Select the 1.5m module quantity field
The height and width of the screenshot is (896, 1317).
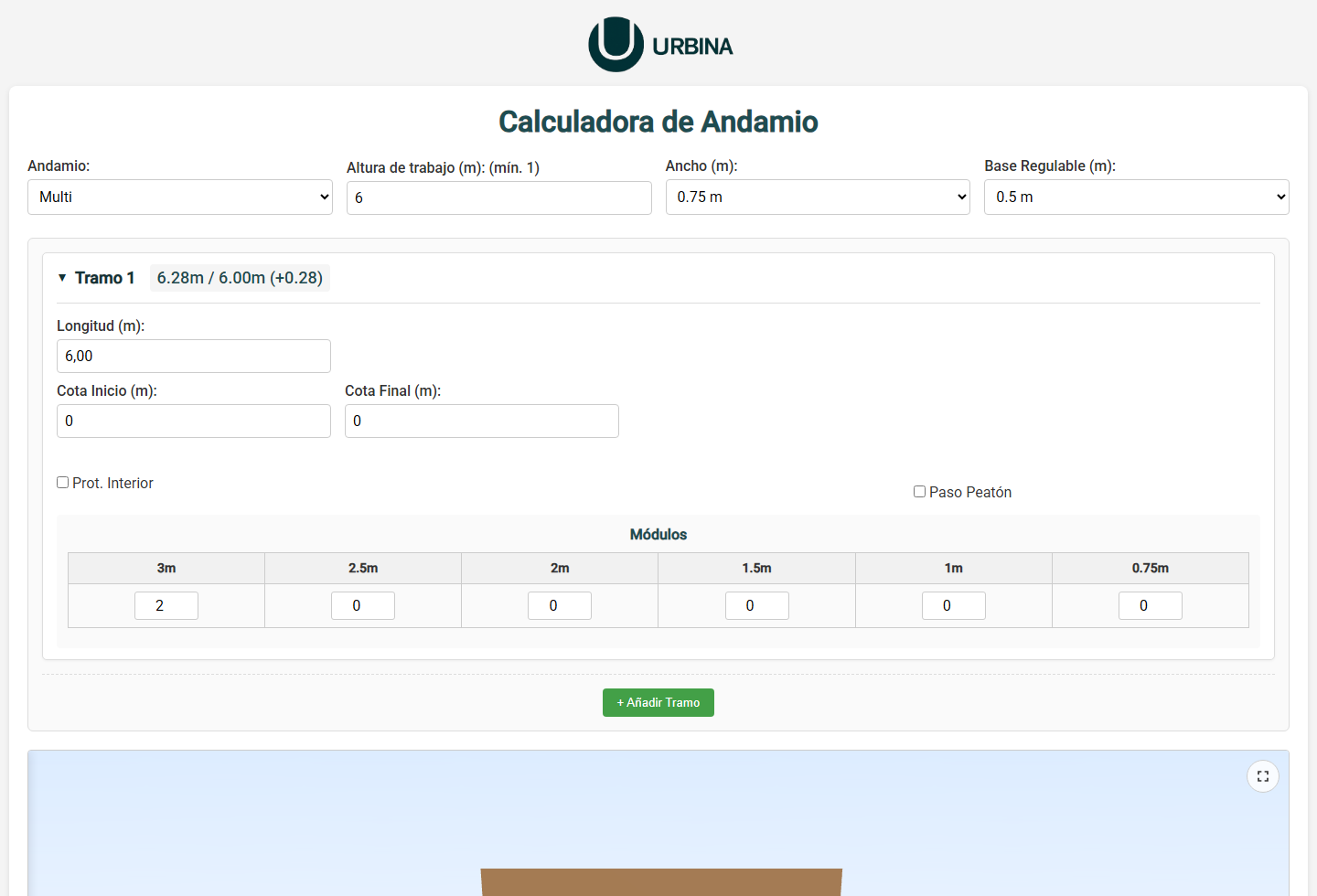(x=757, y=606)
